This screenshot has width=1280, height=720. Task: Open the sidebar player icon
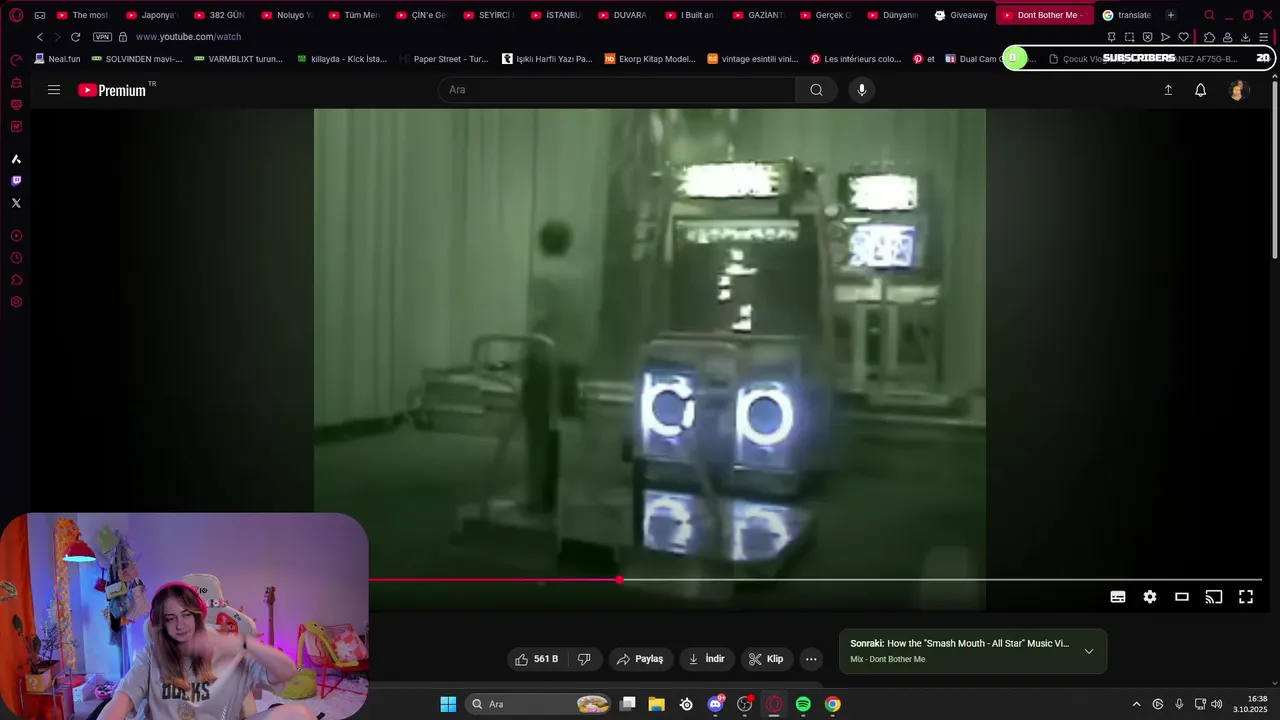point(16,236)
